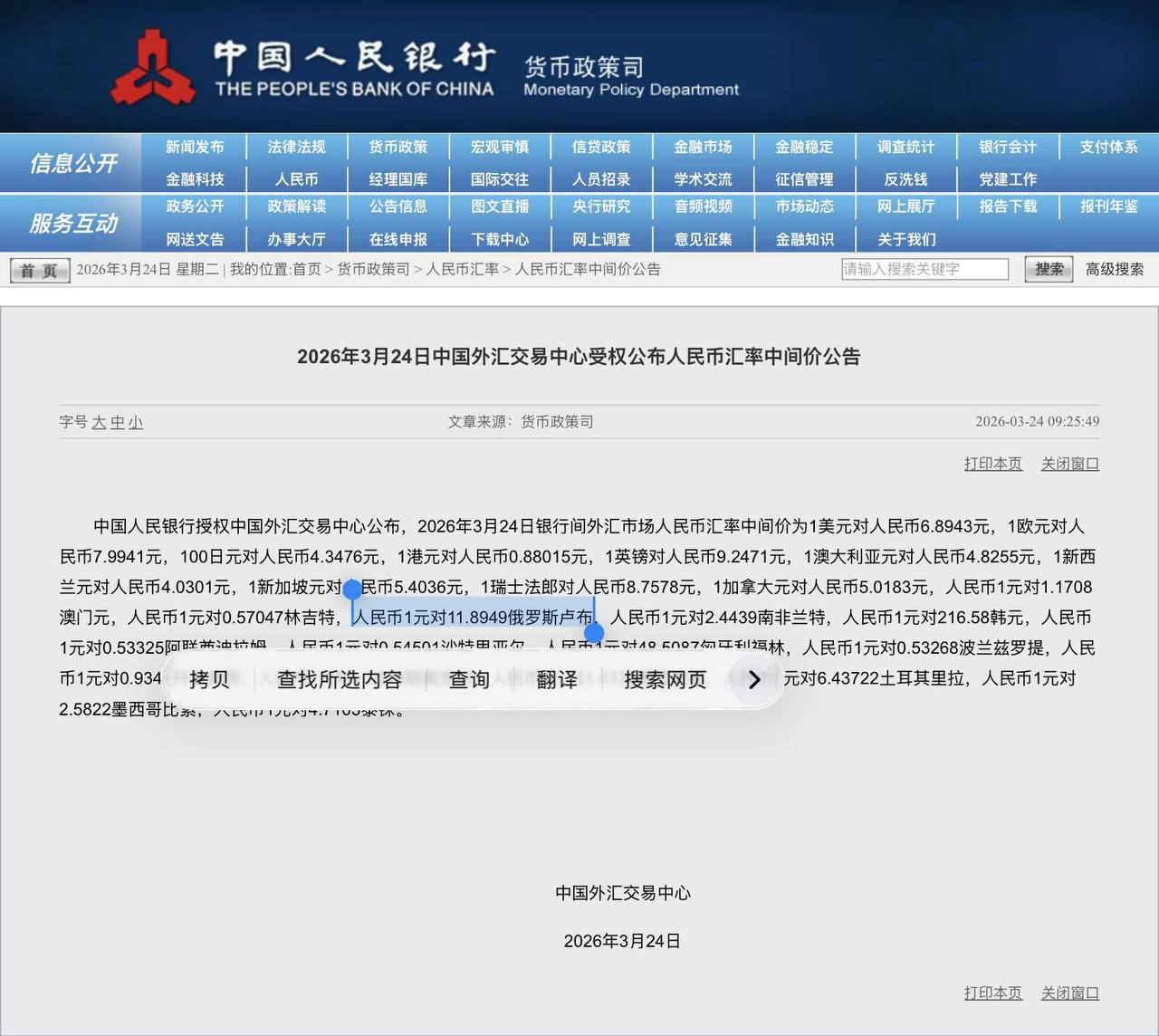Go to 下载中心 download center
Viewport: 1159px width, 1036px height.
click(499, 239)
